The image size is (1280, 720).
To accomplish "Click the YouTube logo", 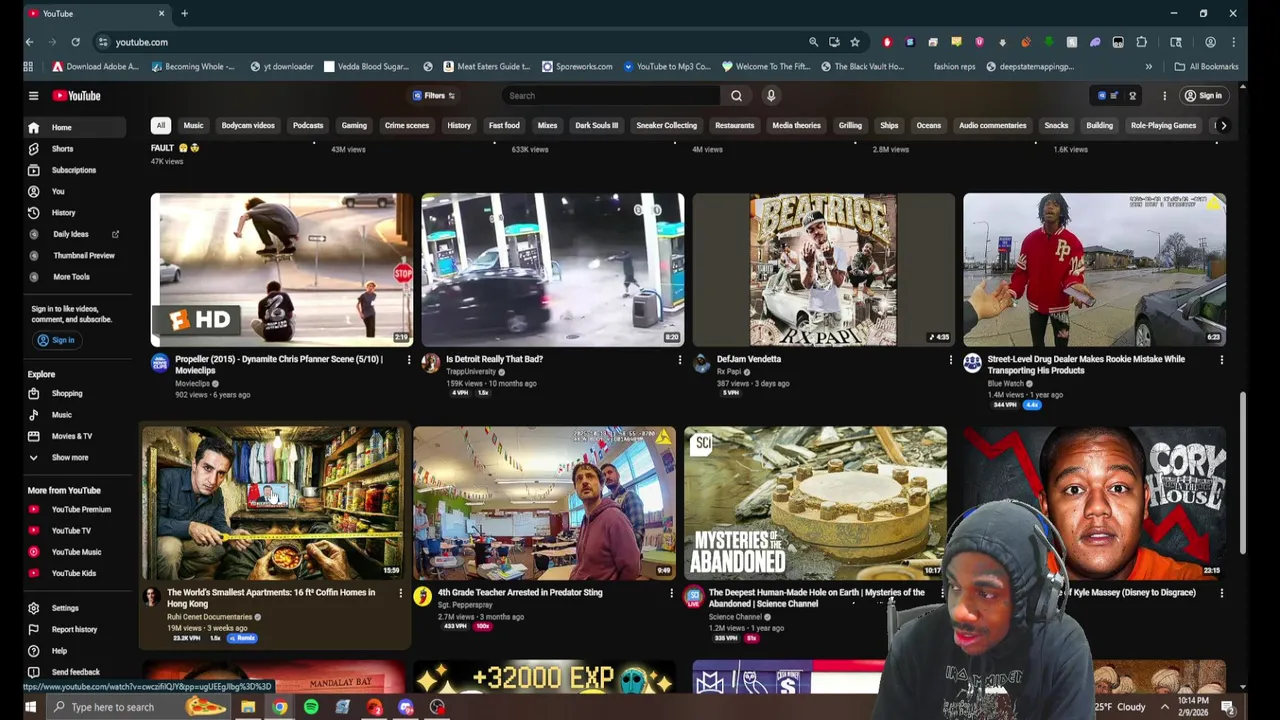I will point(77,96).
